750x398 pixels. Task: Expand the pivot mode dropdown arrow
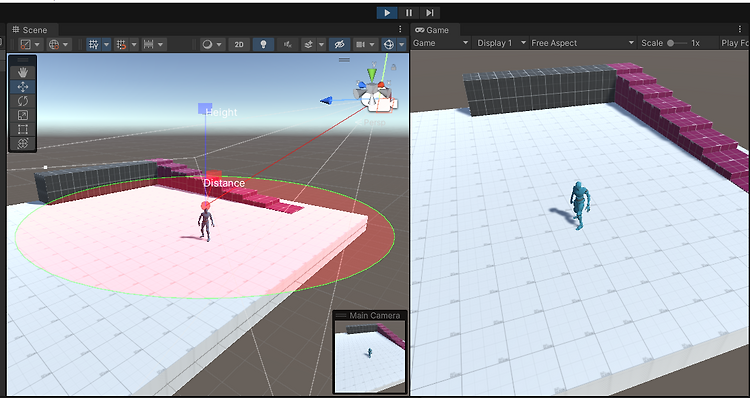37,44
